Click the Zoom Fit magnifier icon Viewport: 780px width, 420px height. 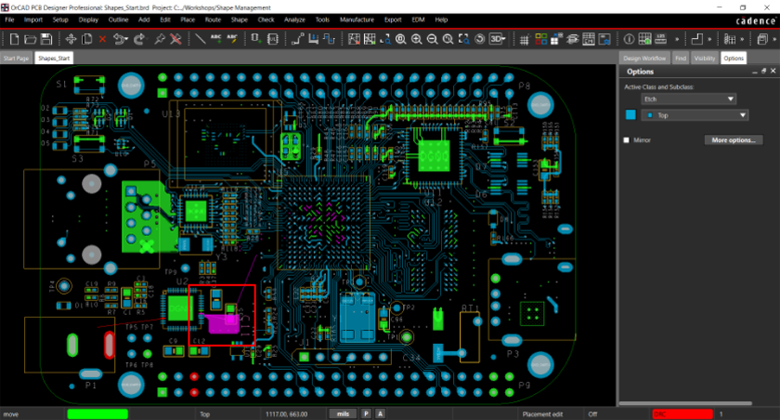(401, 39)
